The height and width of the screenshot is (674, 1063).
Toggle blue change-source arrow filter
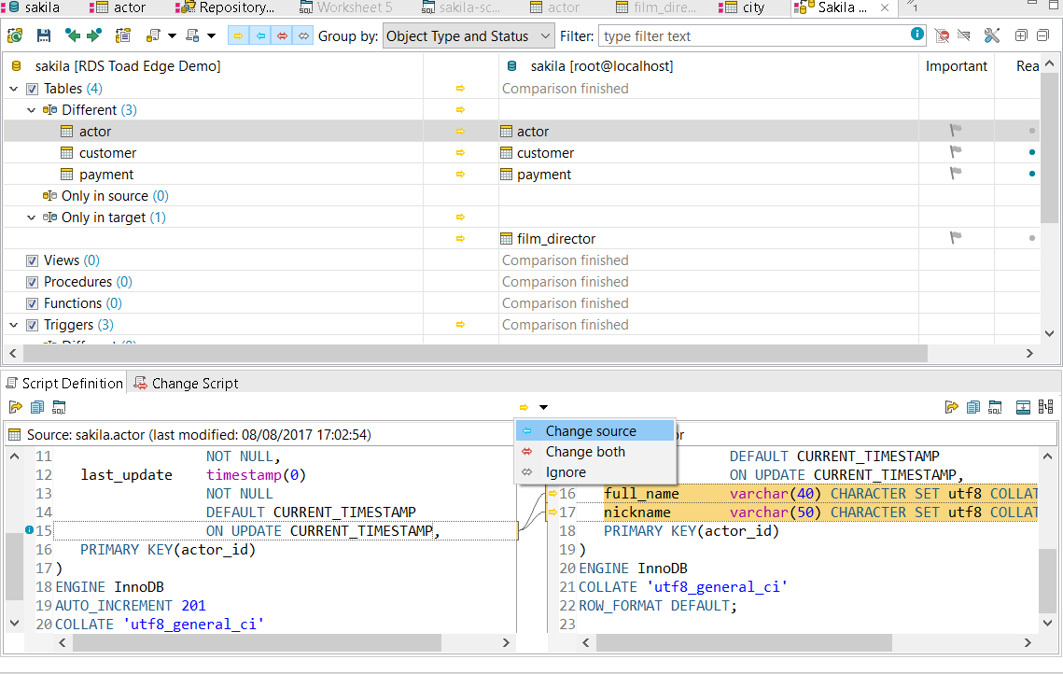[x=260, y=36]
